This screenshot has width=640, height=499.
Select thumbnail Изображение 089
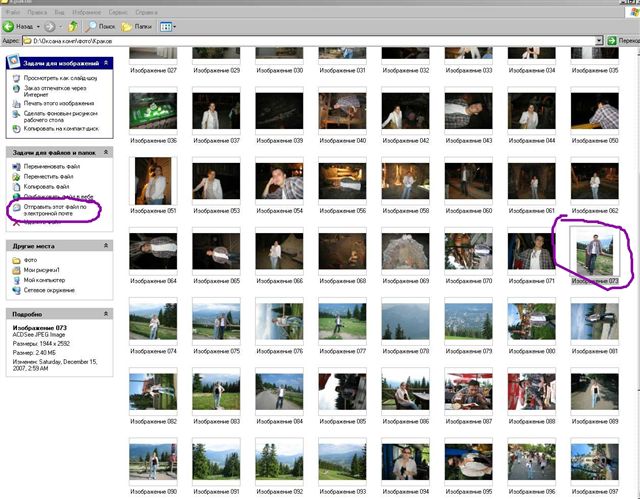595,391
